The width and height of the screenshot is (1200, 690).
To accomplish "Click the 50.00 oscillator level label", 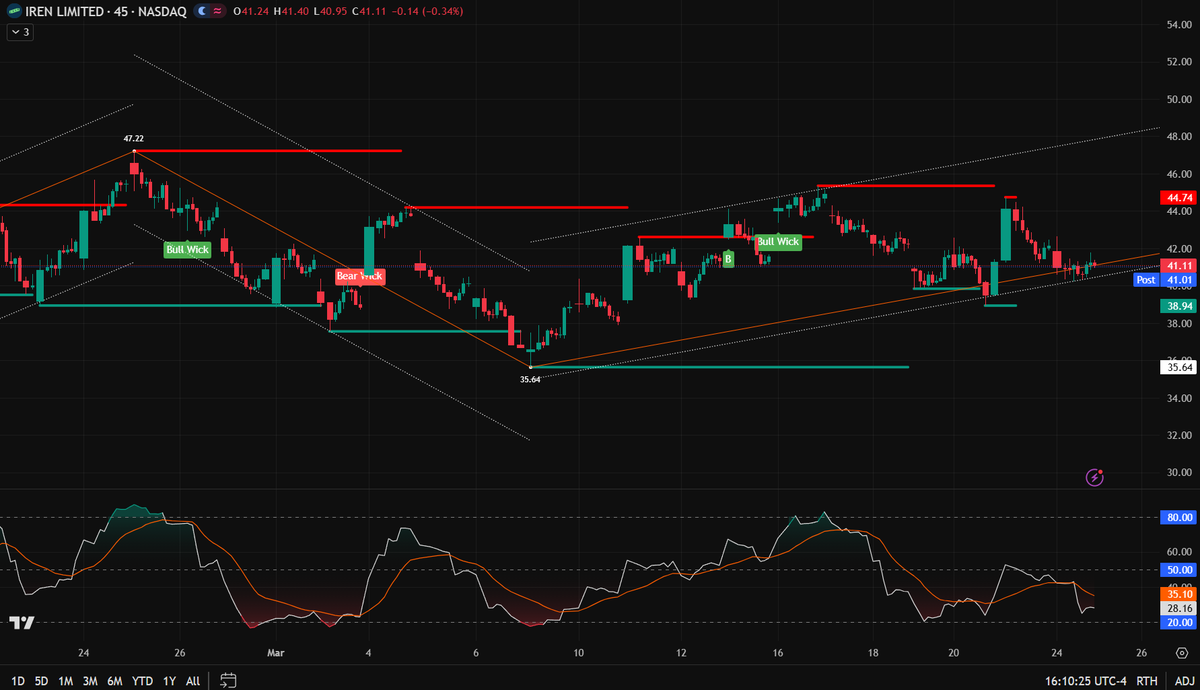I will coord(1178,569).
